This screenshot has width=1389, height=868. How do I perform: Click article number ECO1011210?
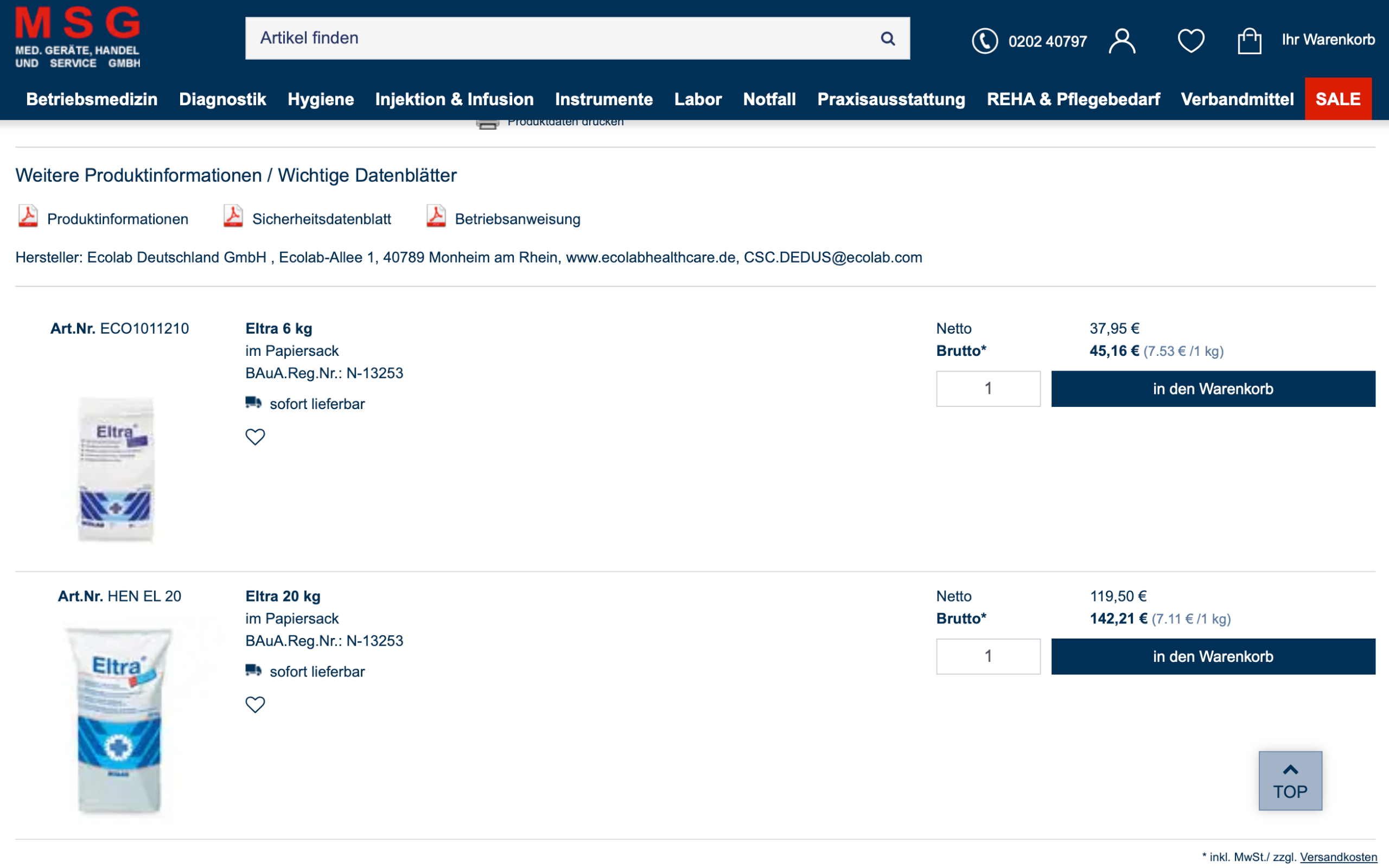[x=144, y=328]
